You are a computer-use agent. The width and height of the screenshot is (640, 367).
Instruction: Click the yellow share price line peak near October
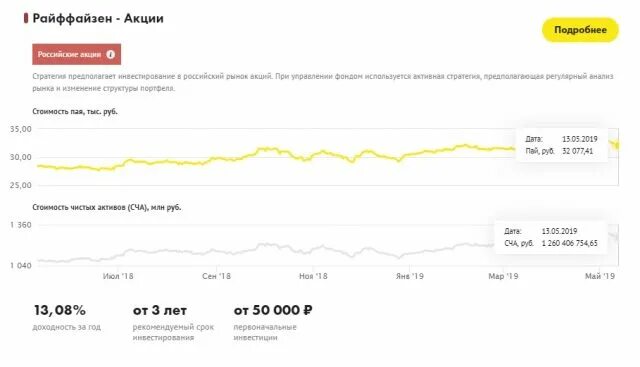click(x=267, y=149)
